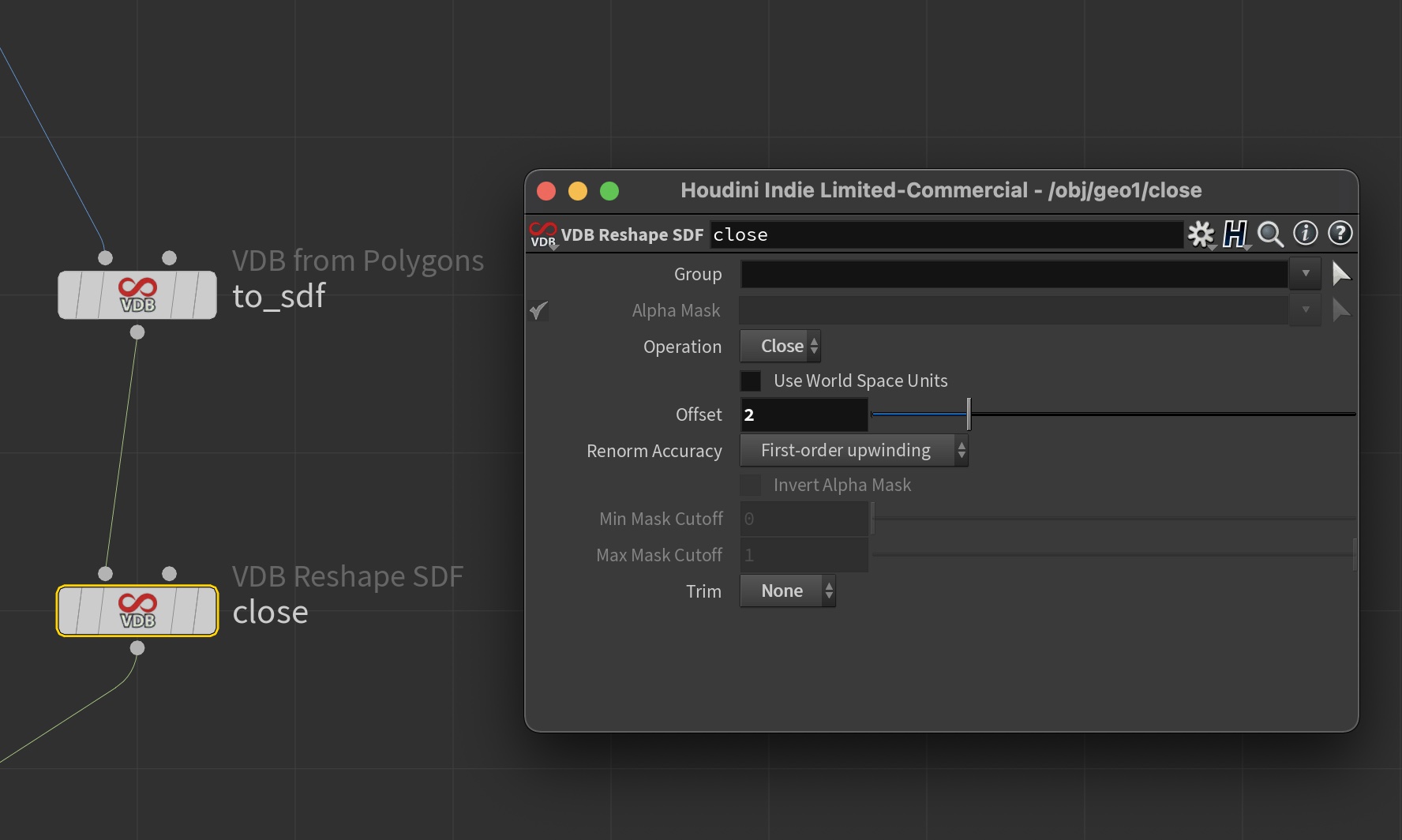
Task: Click the Group input field
Action: coord(1014,274)
